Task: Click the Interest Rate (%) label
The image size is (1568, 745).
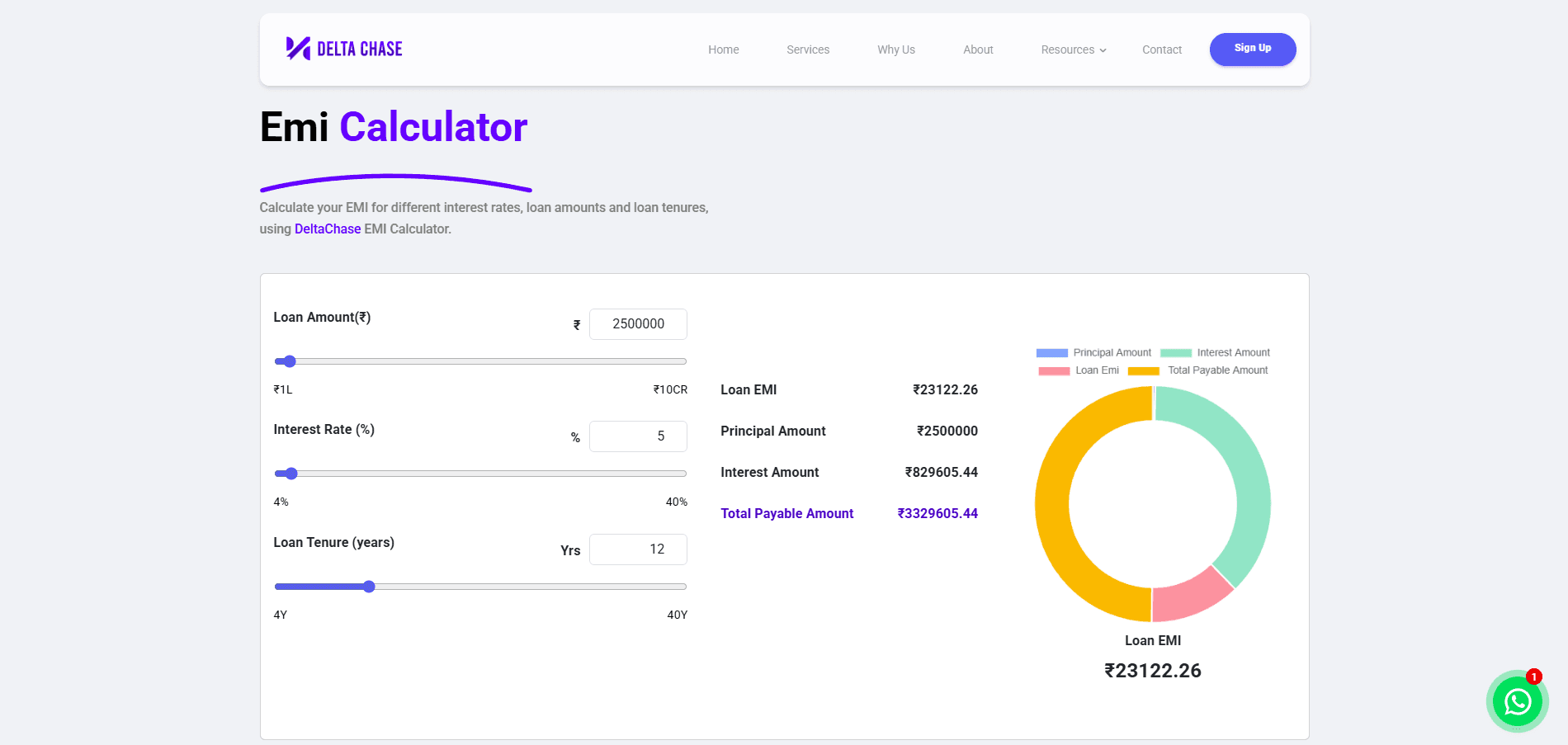Action: click(324, 429)
